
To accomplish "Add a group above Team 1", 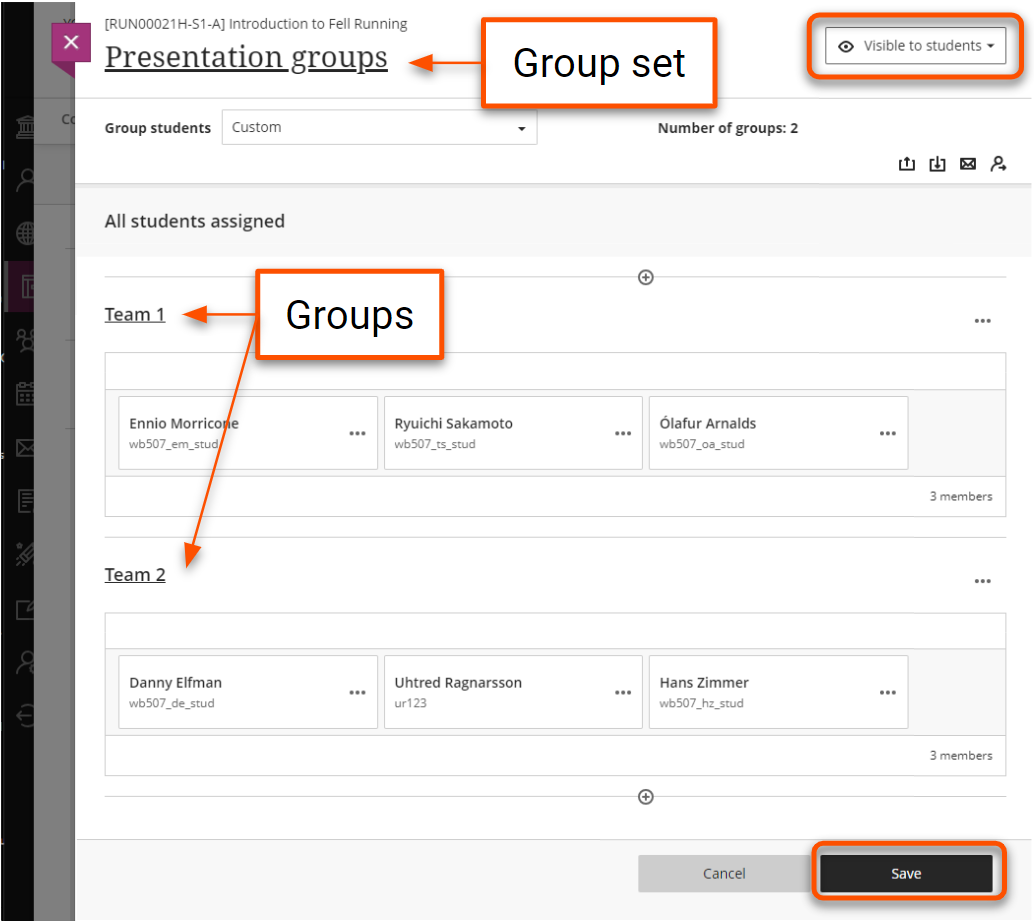I will pos(646,277).
